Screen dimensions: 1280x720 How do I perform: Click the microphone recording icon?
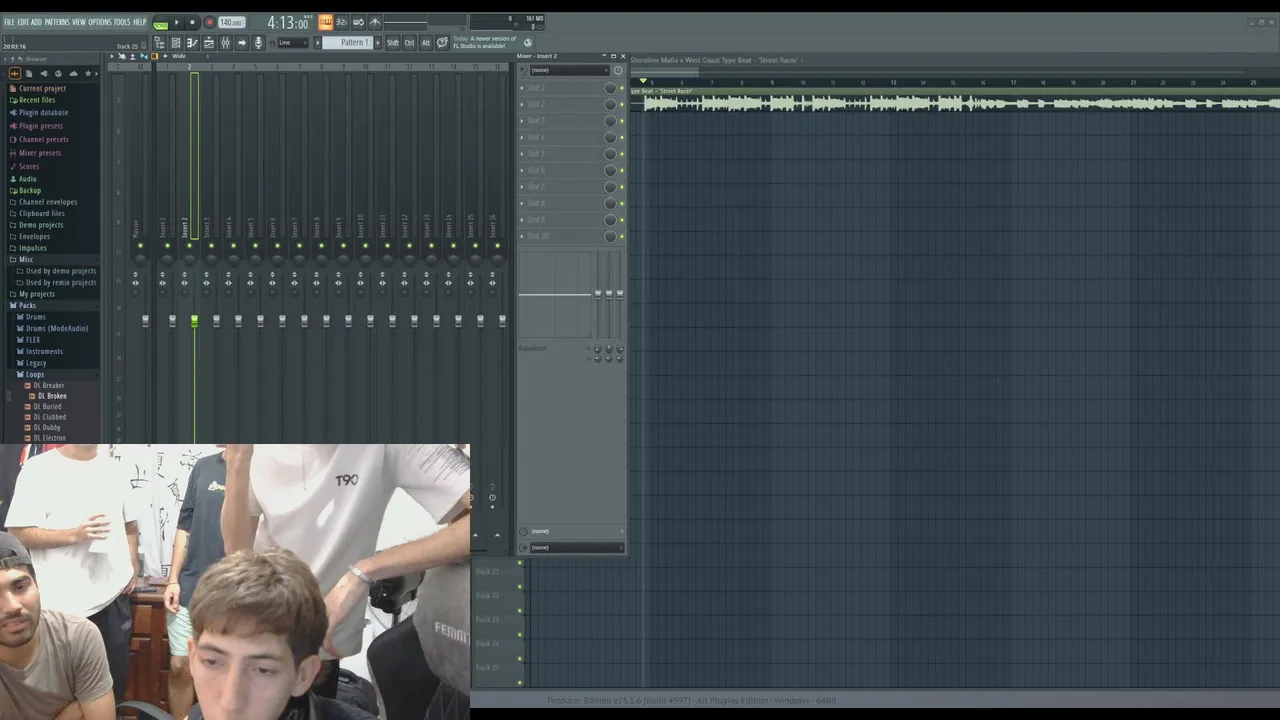pos(258,43)
